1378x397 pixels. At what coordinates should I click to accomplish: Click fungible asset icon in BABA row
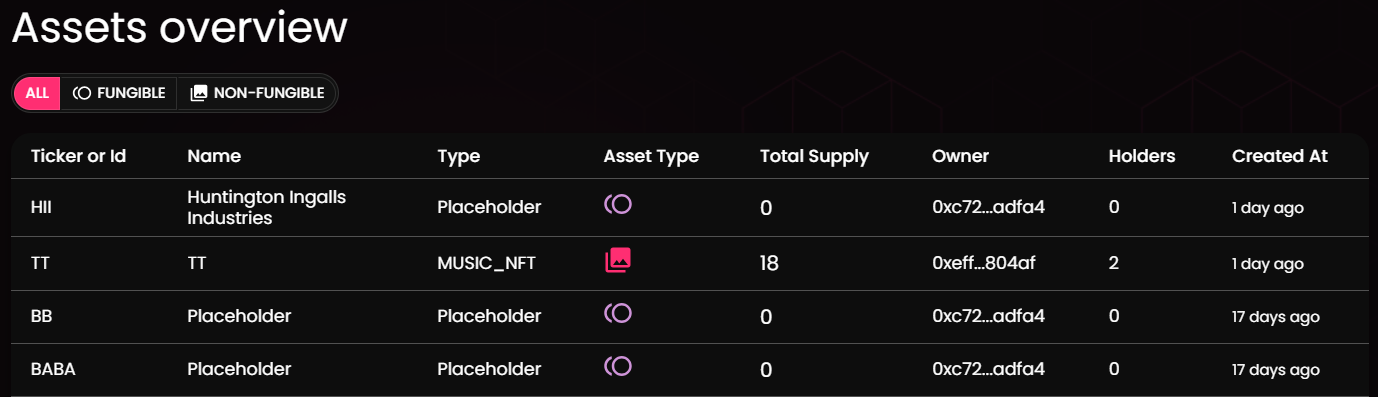(x=618, y=366)
